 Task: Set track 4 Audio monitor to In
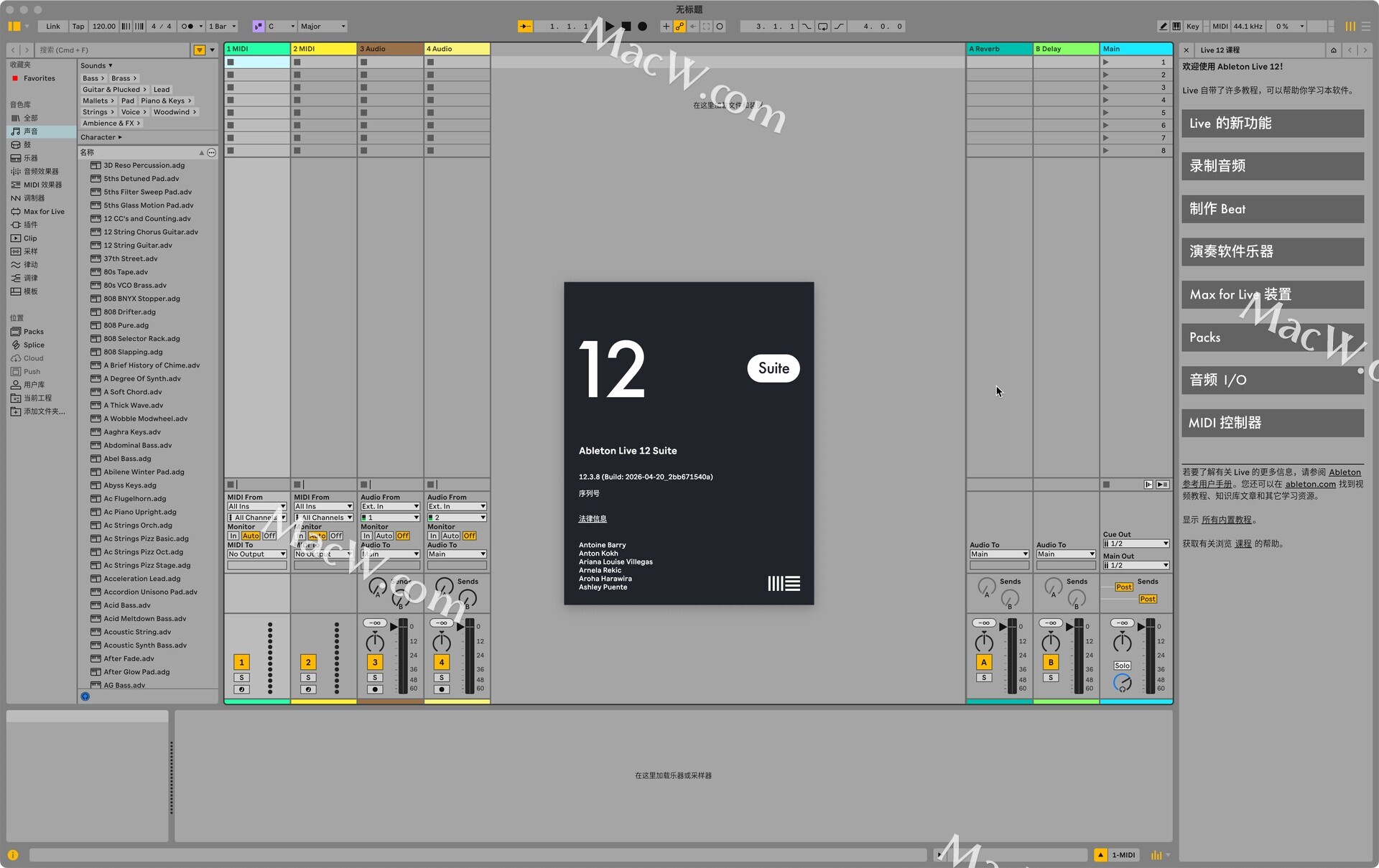point(433,536)
